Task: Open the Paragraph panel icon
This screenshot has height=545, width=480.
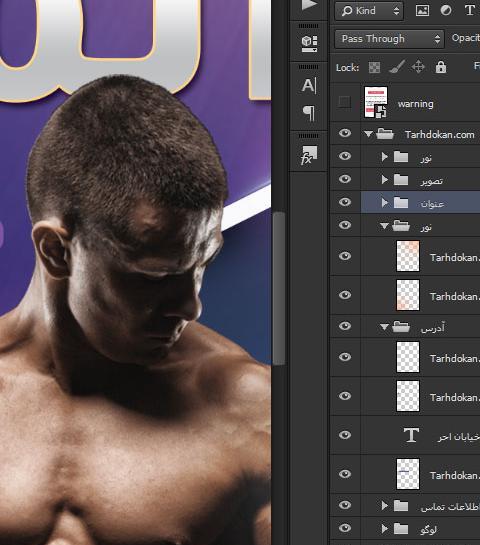Action: tap(309, 113)
